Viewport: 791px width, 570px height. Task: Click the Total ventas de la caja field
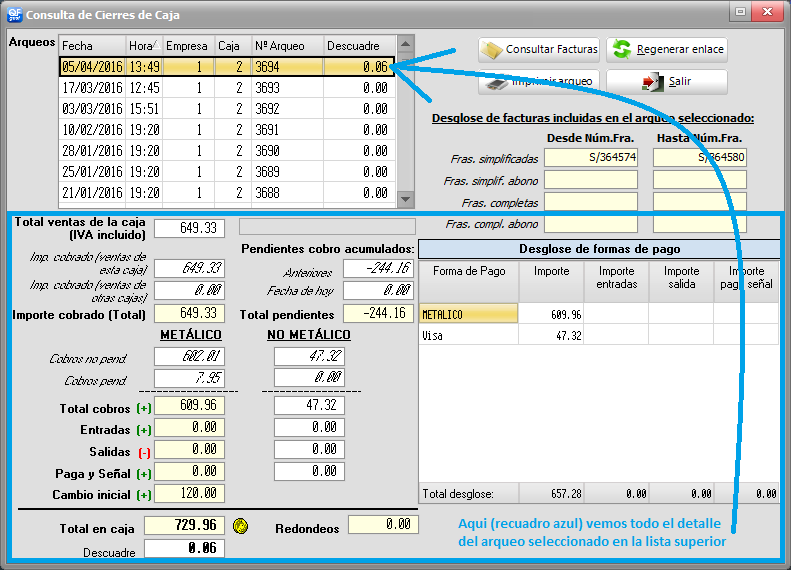click(x=189, y=228)
